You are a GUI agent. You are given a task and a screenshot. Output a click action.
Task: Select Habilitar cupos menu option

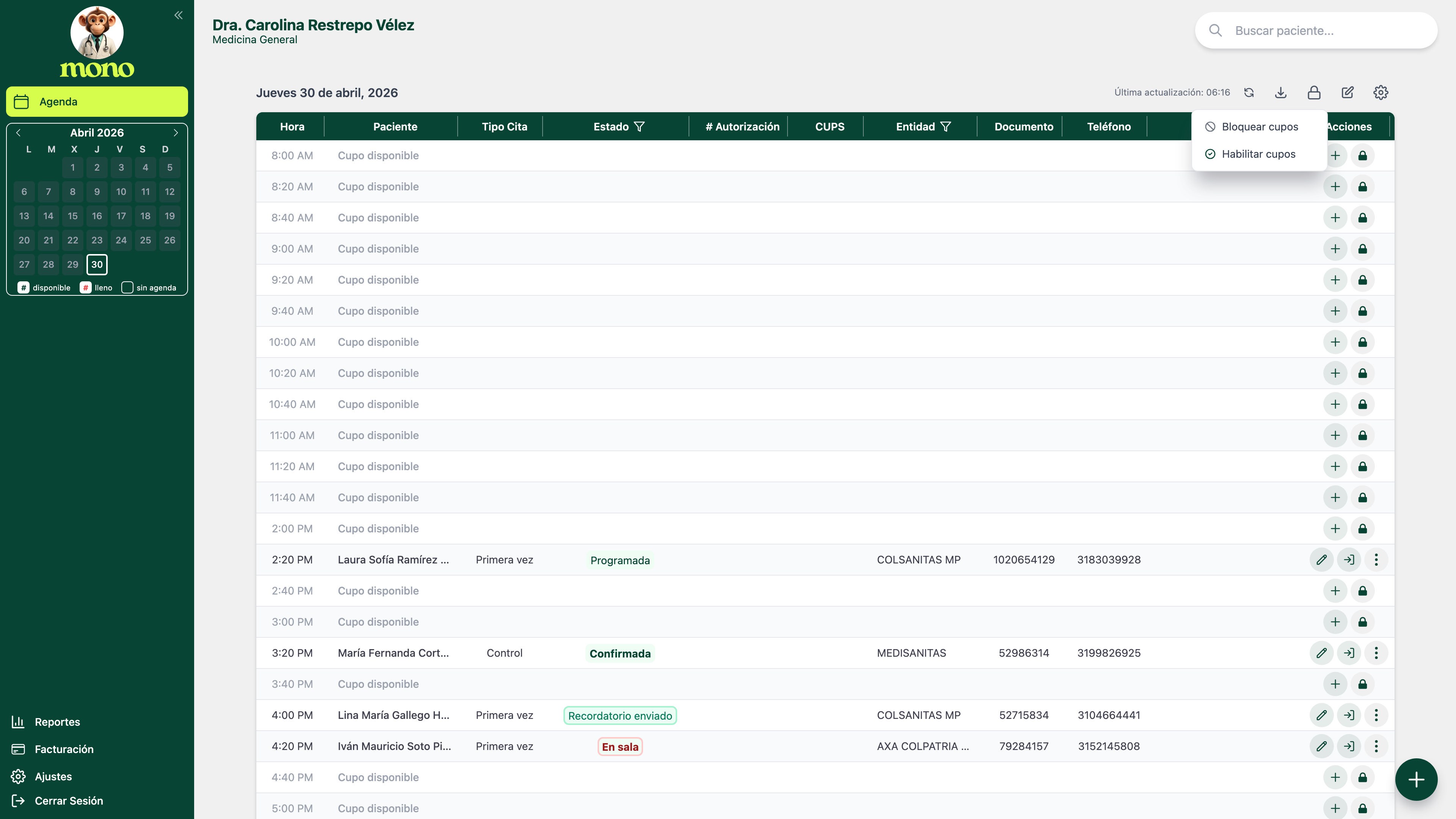pyautogui.click(x=1259, y=154)
